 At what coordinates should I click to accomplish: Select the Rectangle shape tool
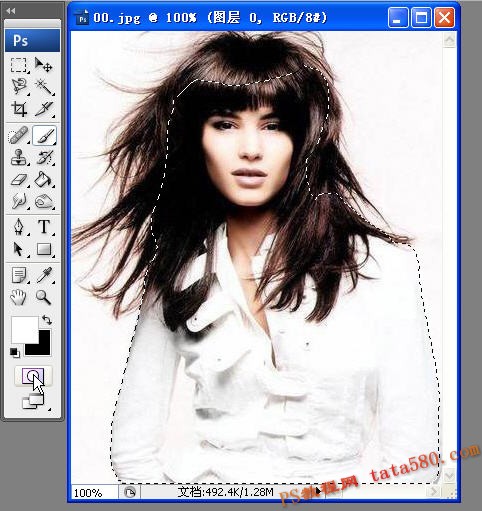click(x=44, y=249)
